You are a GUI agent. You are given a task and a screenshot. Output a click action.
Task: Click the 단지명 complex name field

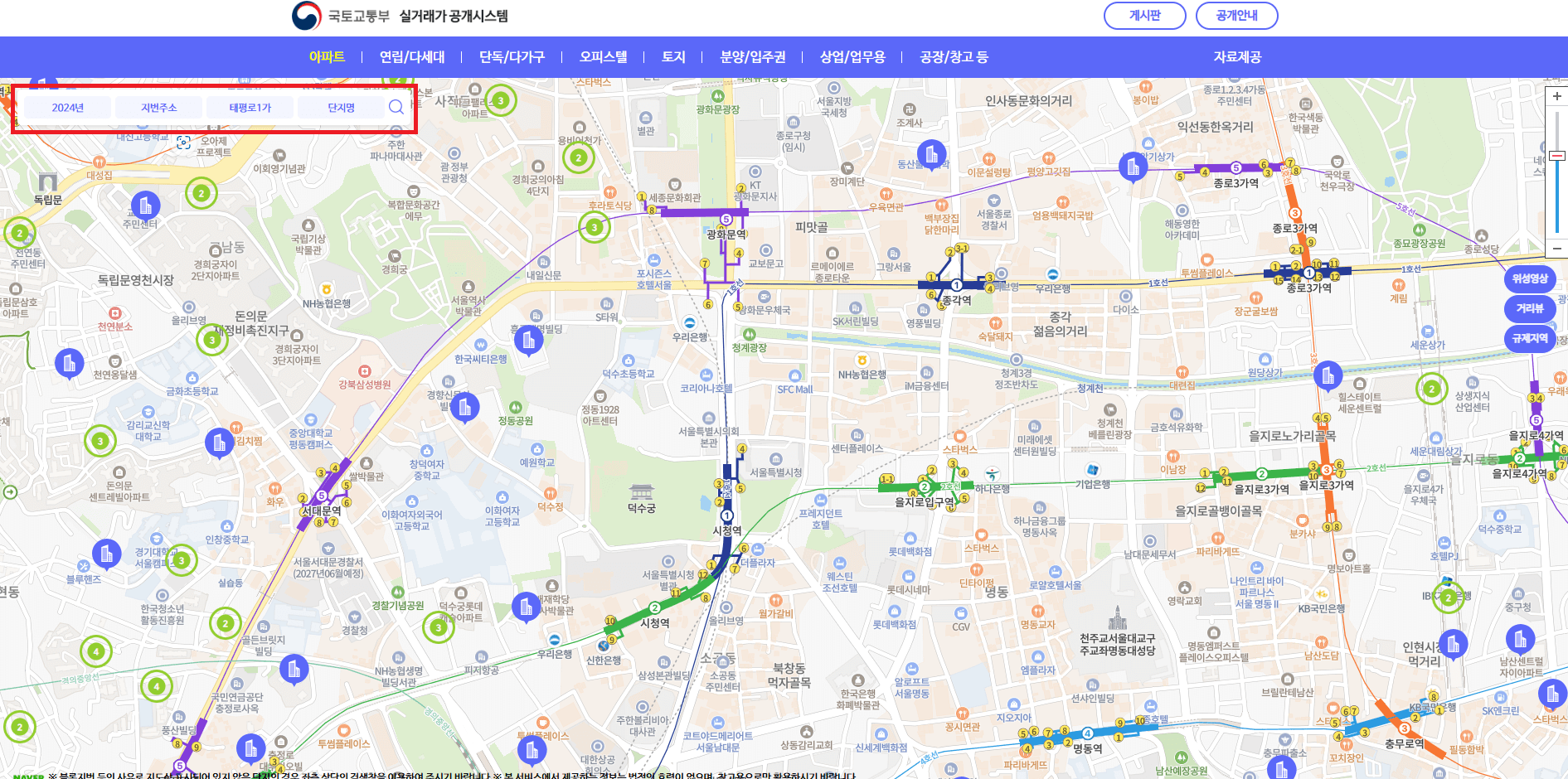point(342,108)
